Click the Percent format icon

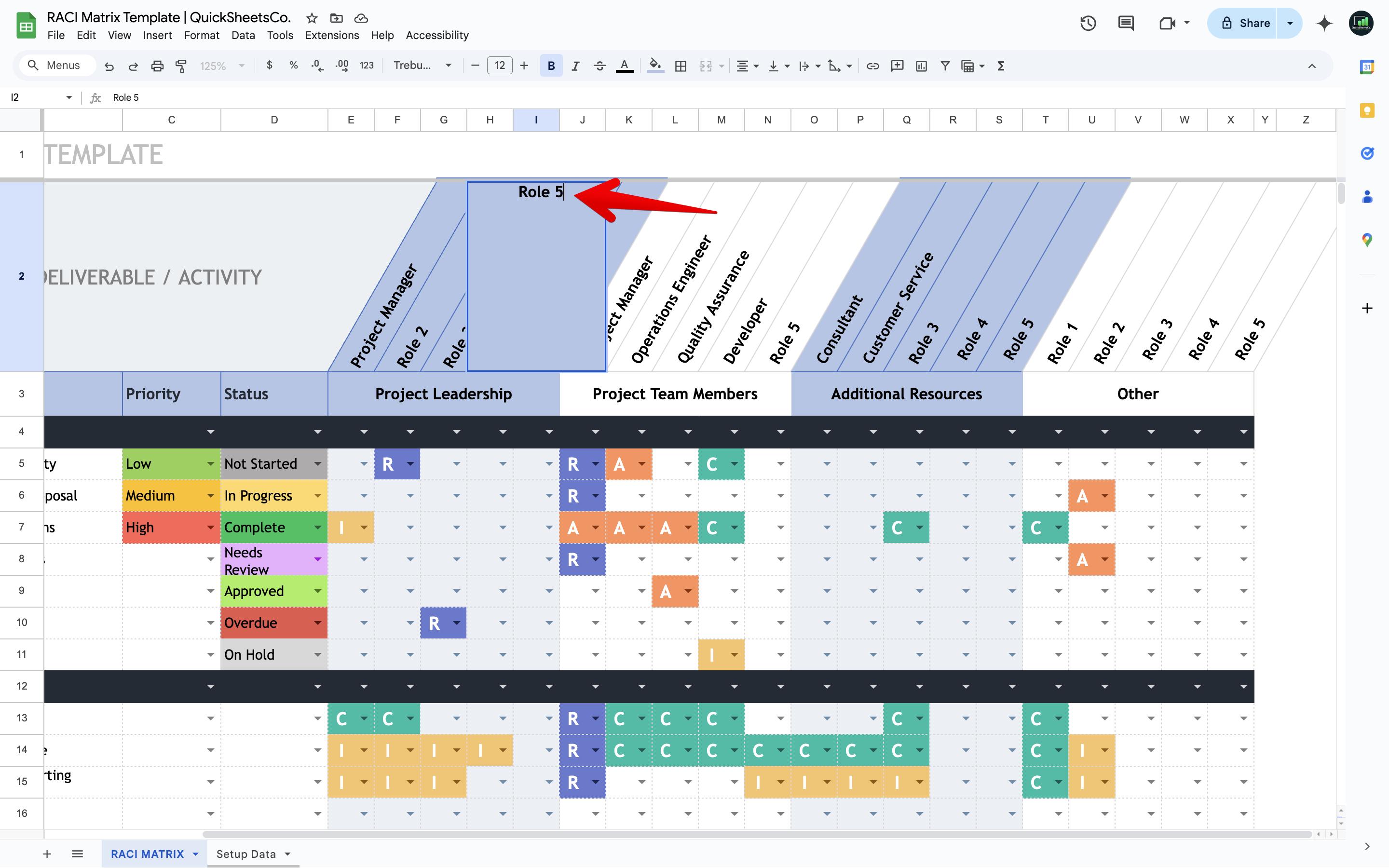click(293, 66)
